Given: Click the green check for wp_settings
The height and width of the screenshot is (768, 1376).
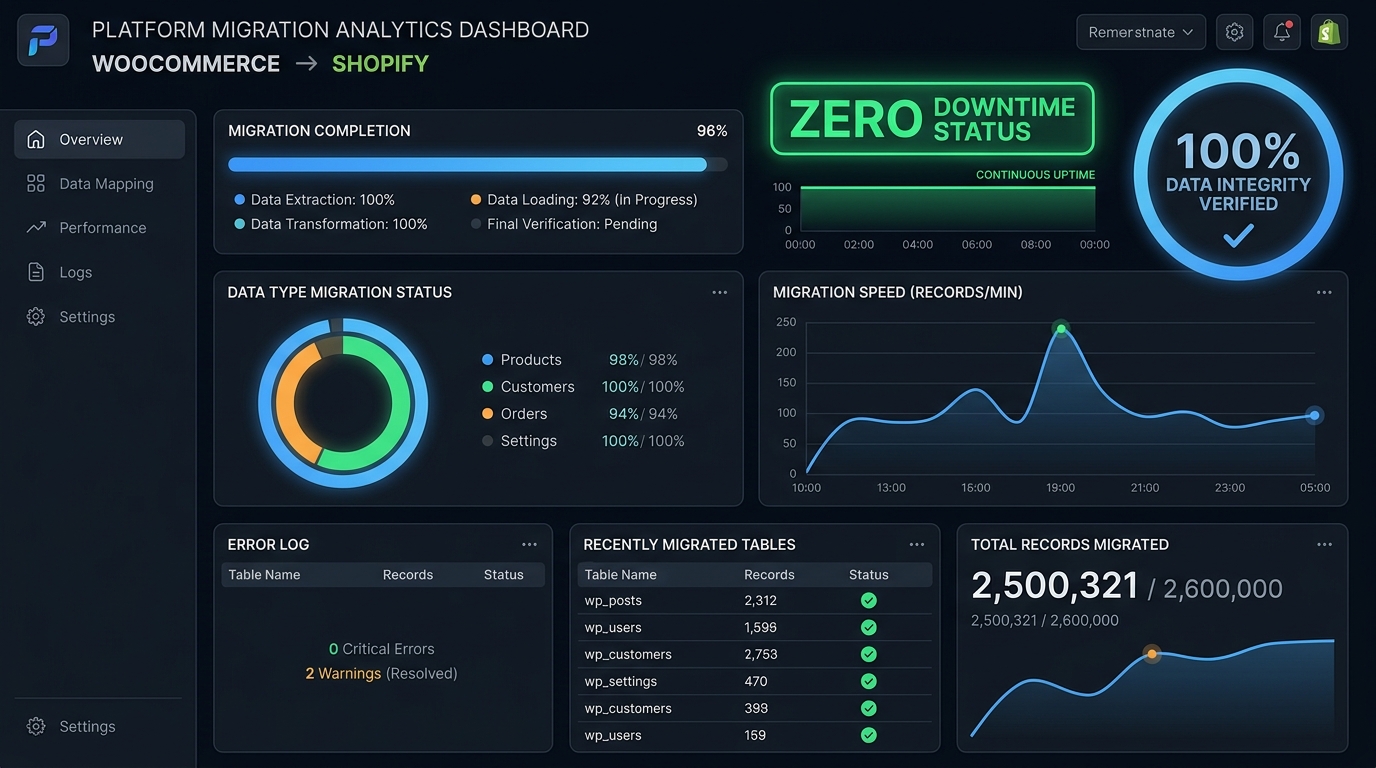Looking at the screenshot, I should tap(869, 682).
